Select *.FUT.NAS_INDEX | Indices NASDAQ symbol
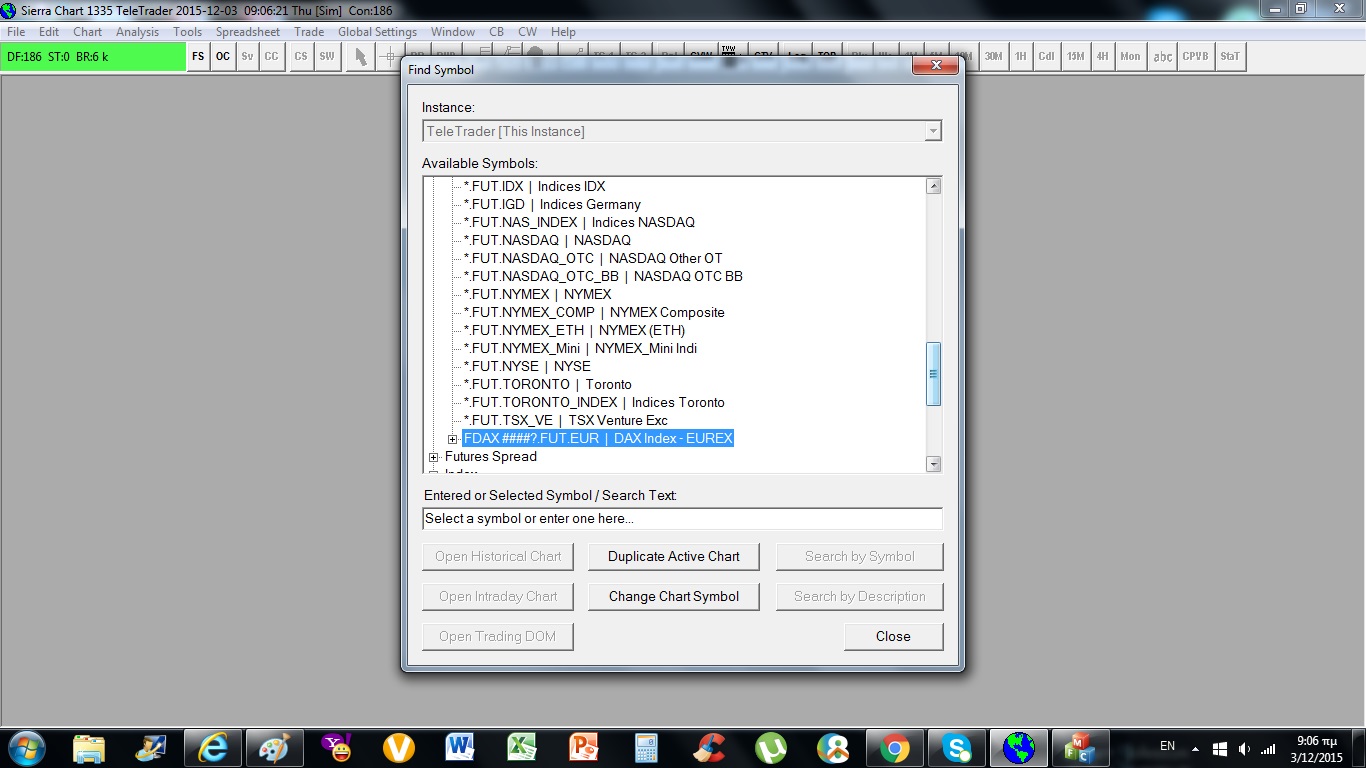Image resolution: width=1366 pixels, height=768 pixels. coord(579,222)
